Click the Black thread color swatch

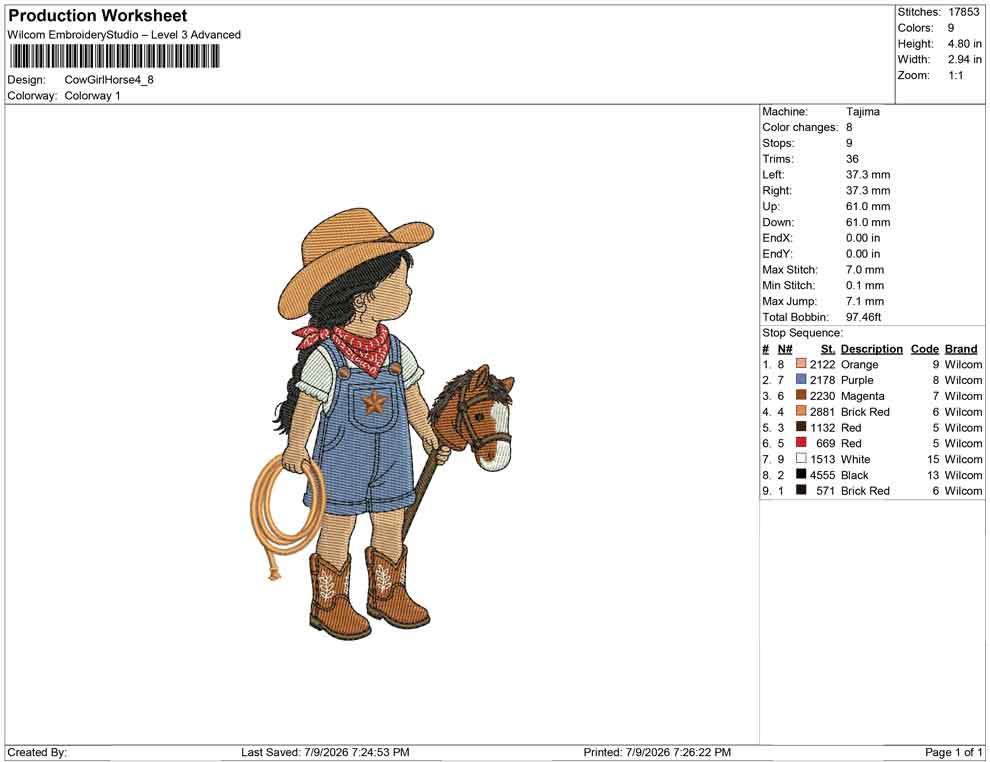pos(801,474)
